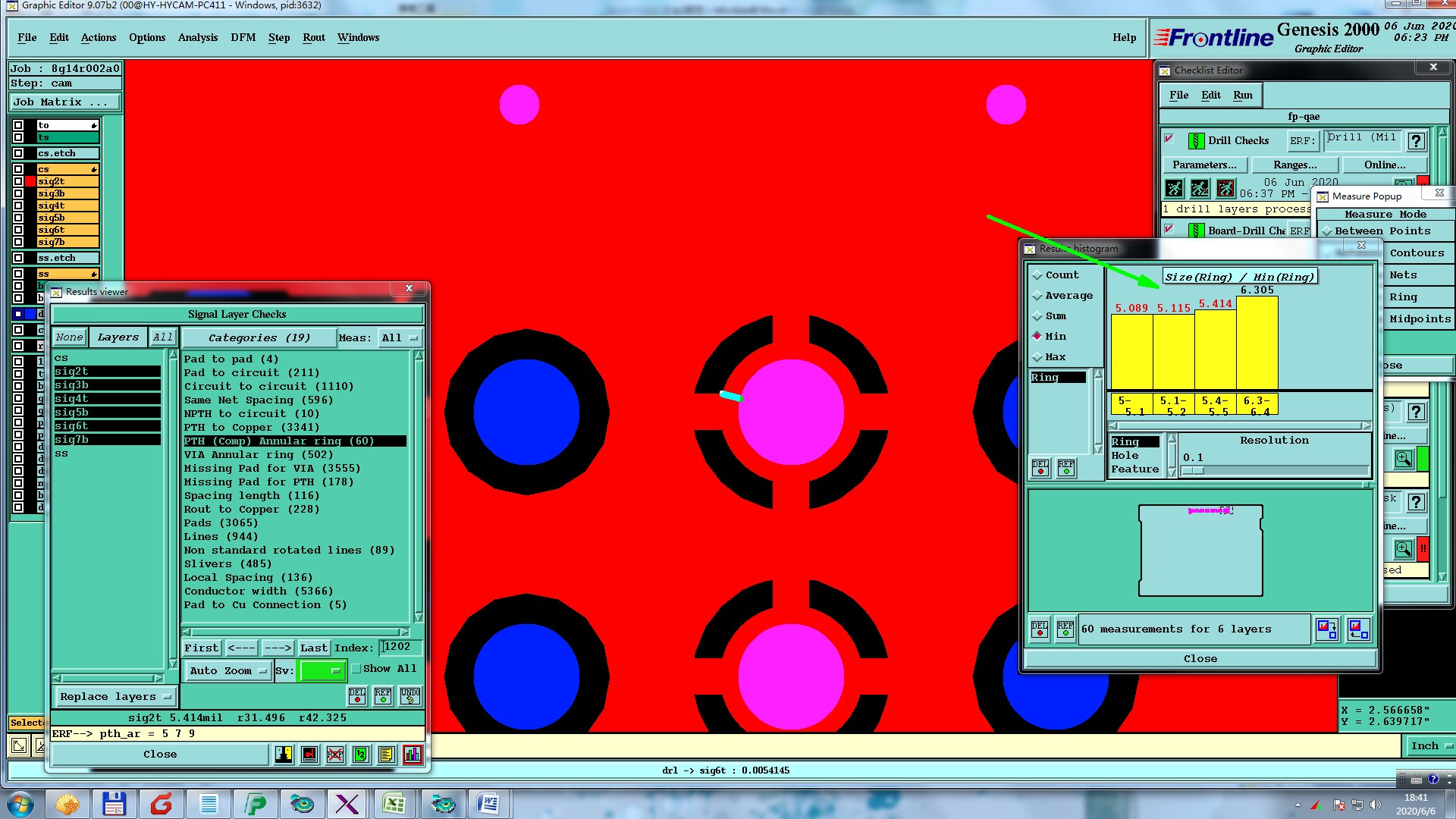Expand the Replace layers dropdown
The width and height of the screenshot is (1456, 819).
coord(115,697)
